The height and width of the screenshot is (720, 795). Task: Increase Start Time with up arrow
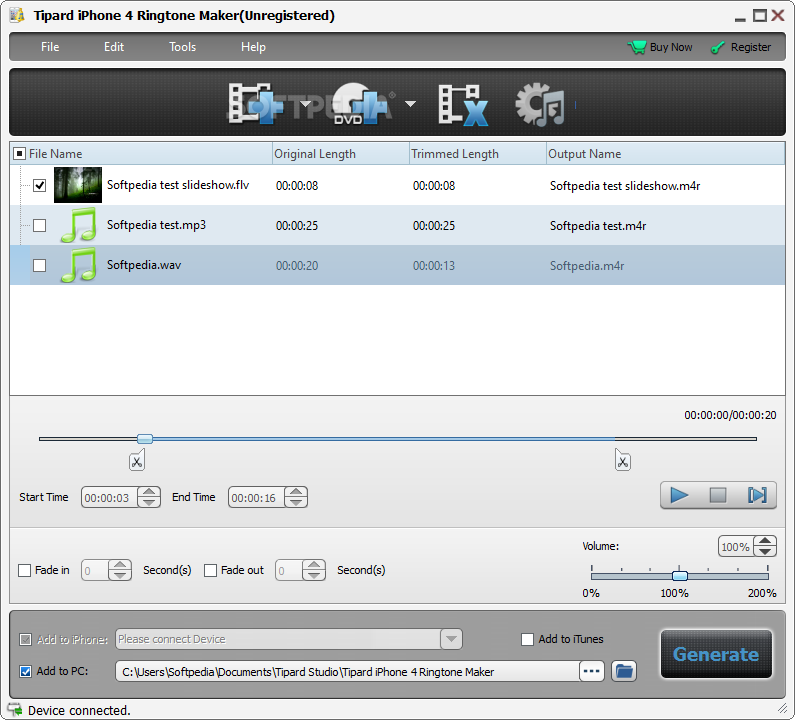pyautogui.click(x=149, y=492)
